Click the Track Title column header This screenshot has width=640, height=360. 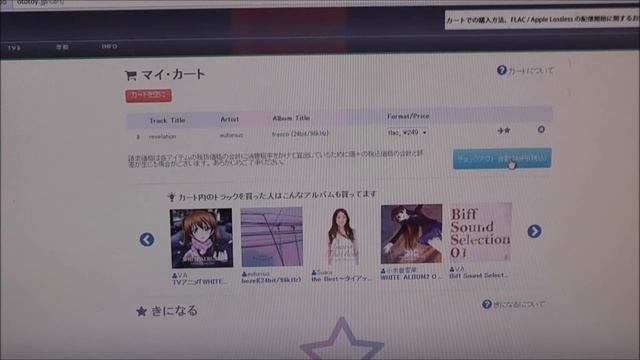167,120
